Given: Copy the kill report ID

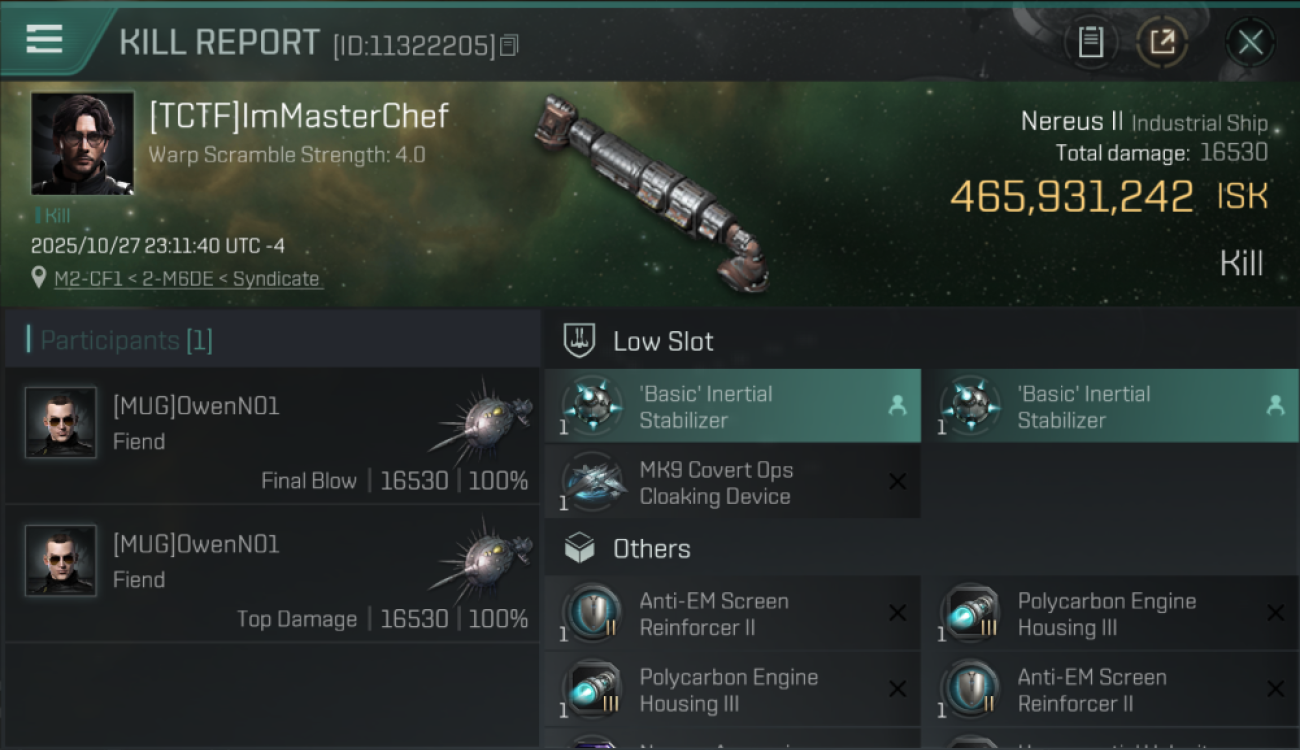Looking at the screenshot, I should [x=509, y=45].
